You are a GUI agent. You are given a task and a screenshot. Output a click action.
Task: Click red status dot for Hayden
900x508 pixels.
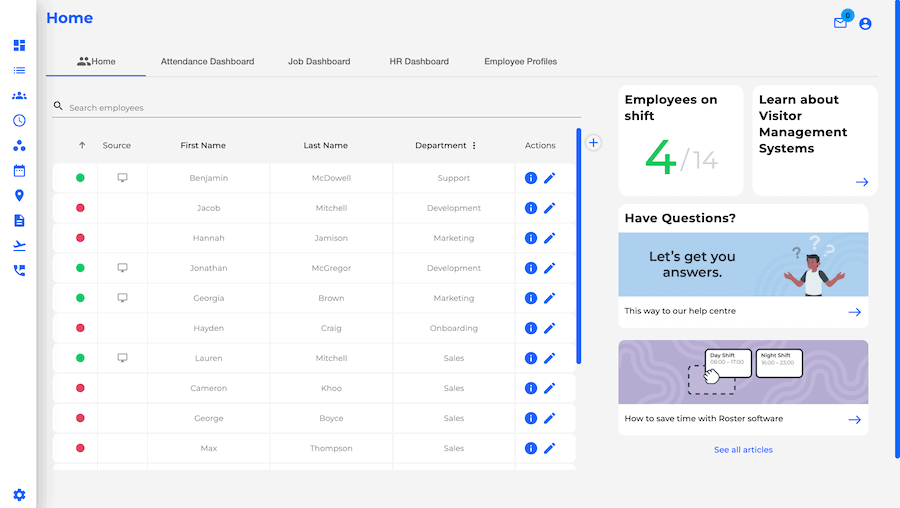(x=80, y=328)
